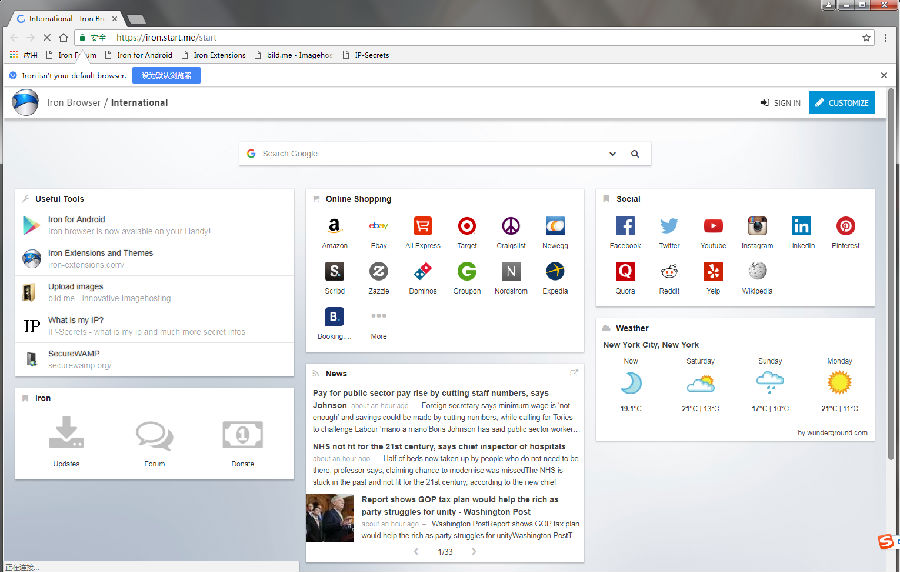Click the Facebook icon in Social
900x572 pixels.
[x=625, y=226]
